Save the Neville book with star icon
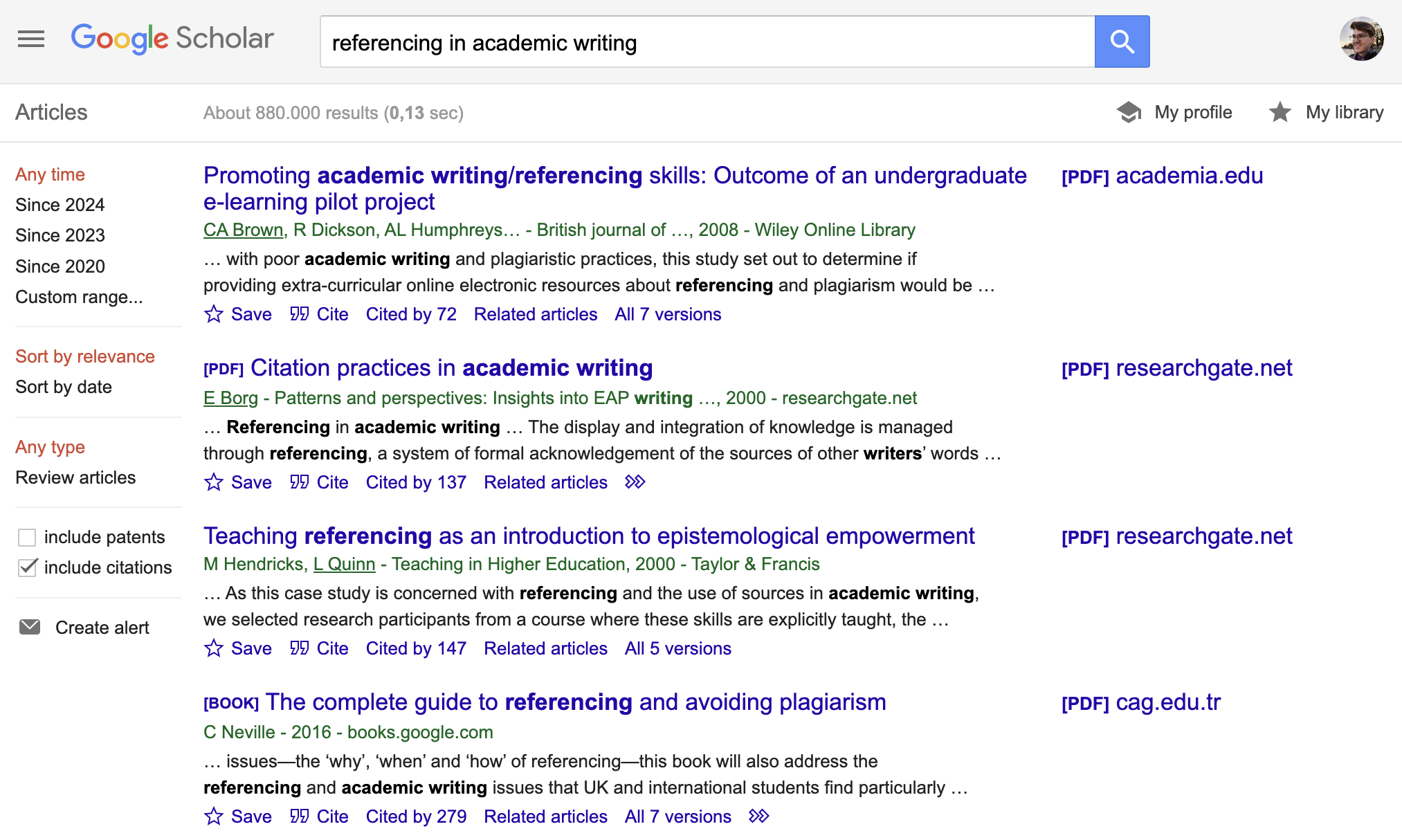The width and height of the screenshot is (1402, 840). coord(214,816)
